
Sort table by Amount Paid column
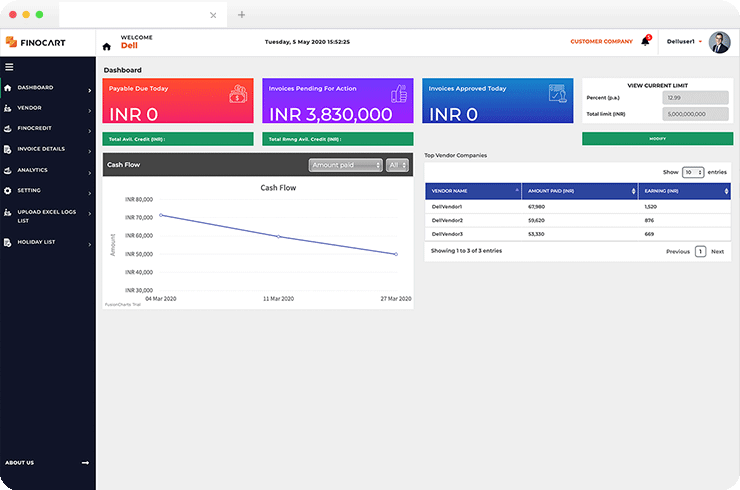580,191
